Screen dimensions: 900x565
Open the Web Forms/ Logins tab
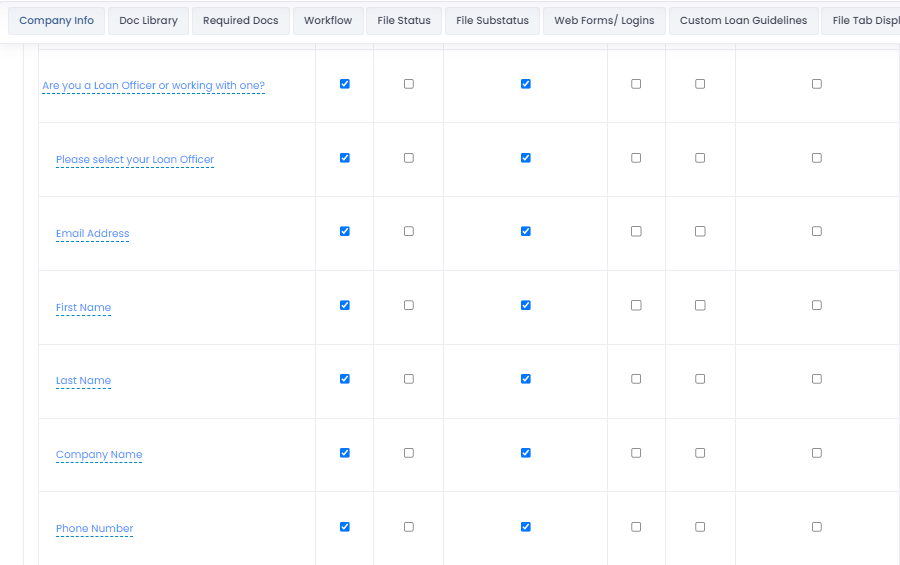click(x=604, y=21)
